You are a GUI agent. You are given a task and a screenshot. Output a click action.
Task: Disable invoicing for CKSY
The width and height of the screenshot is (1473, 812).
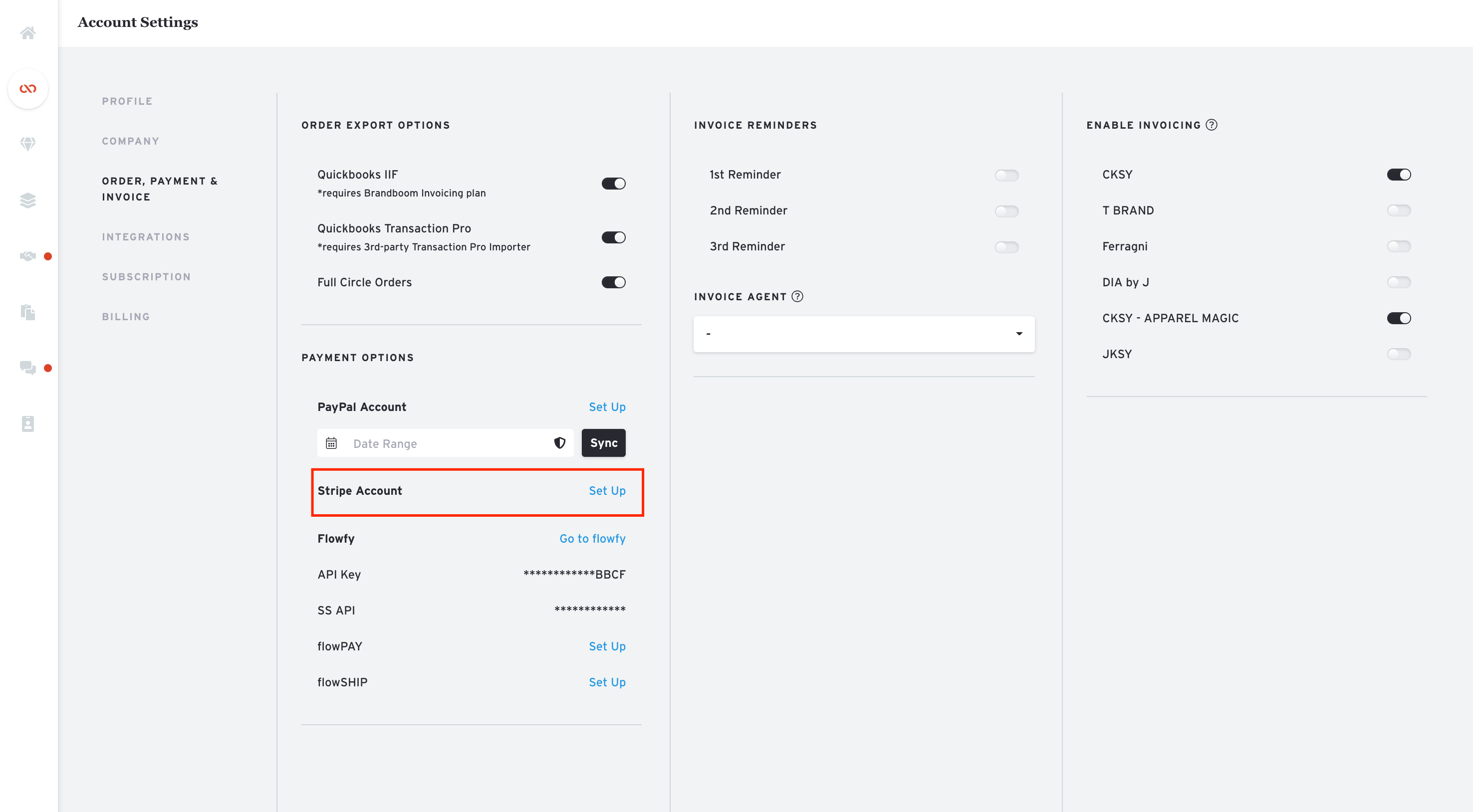pos(1399,174)
